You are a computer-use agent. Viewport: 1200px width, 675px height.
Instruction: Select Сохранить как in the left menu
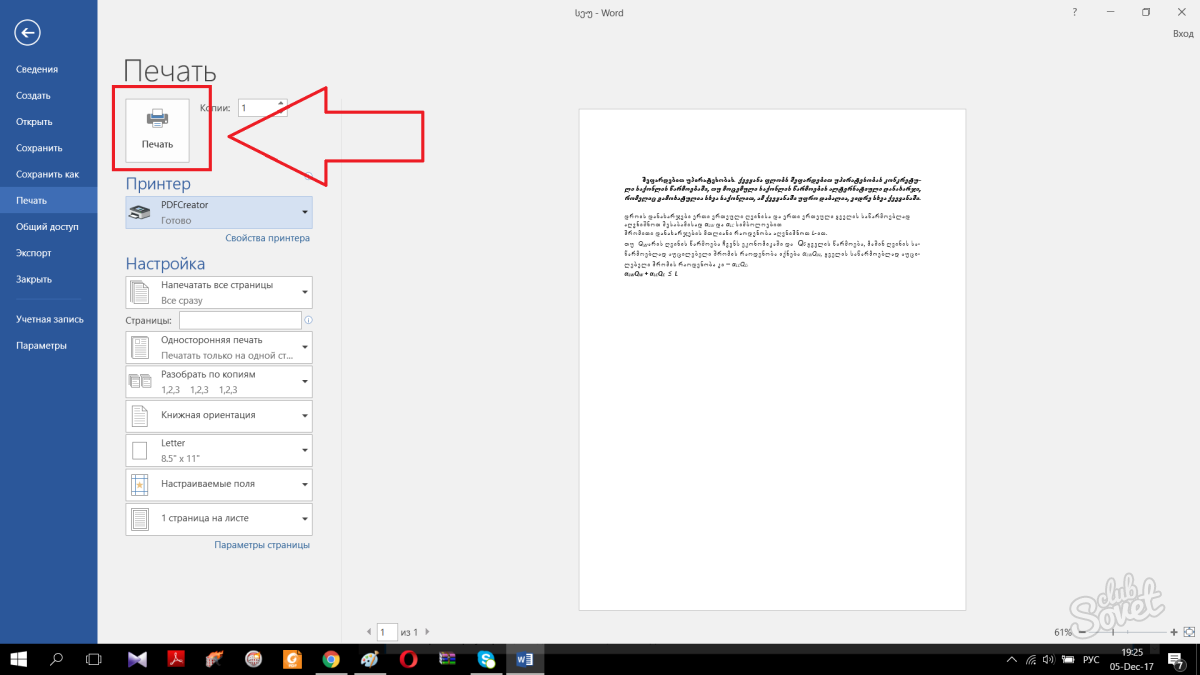click(x=47, y=174)
